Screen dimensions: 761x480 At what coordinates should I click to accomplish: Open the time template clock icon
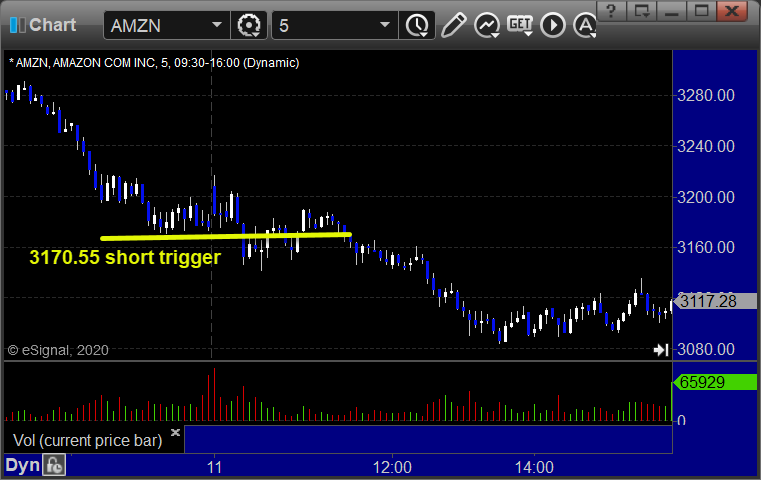[x=417, y=25]
